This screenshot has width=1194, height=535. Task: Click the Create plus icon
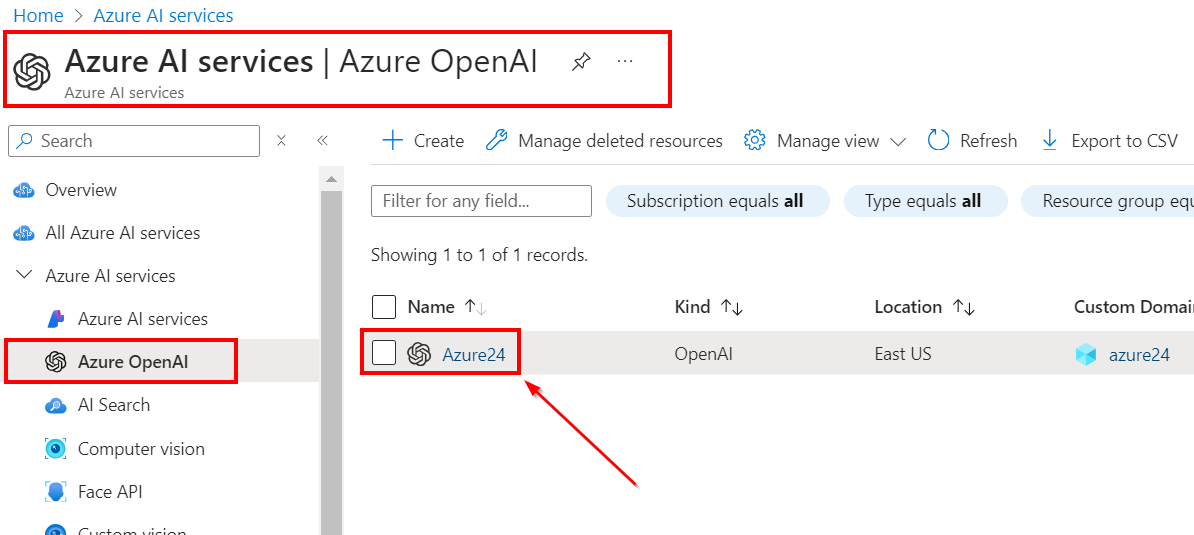point(393,141)
